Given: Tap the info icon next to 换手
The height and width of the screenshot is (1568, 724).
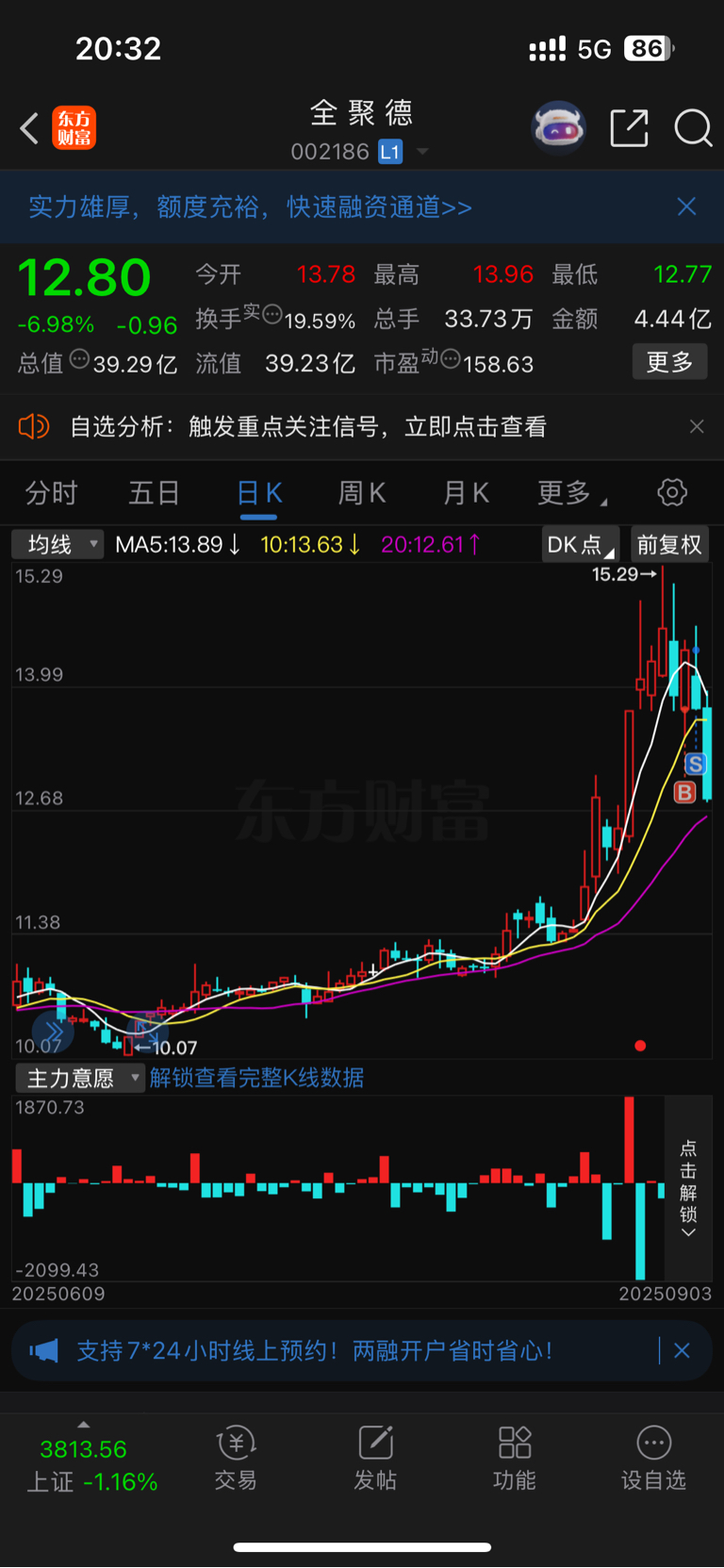Looking at the screenshot, I should (272, 314).
